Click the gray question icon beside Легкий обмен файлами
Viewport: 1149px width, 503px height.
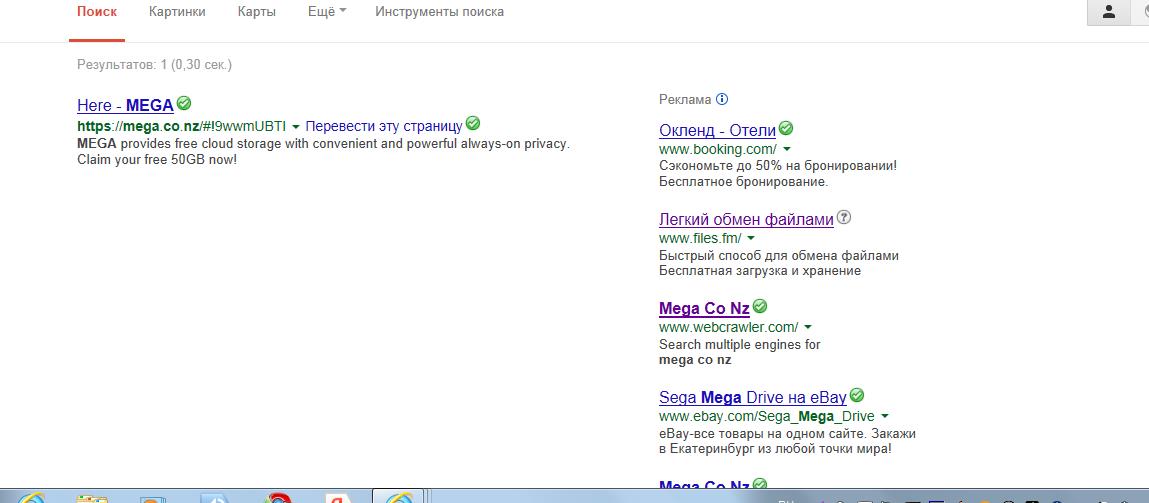[844, 218]
